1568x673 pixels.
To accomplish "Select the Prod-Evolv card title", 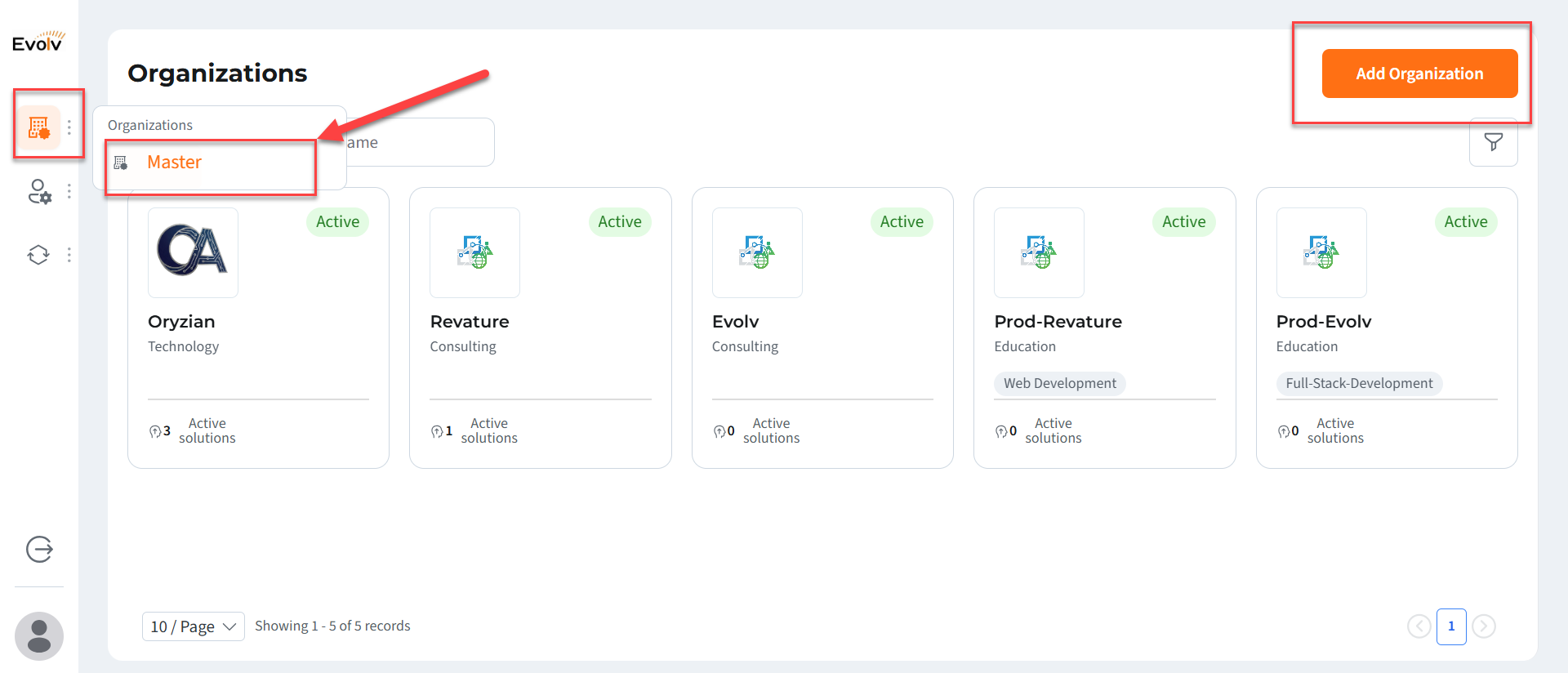I will [x=1324, y=322].
